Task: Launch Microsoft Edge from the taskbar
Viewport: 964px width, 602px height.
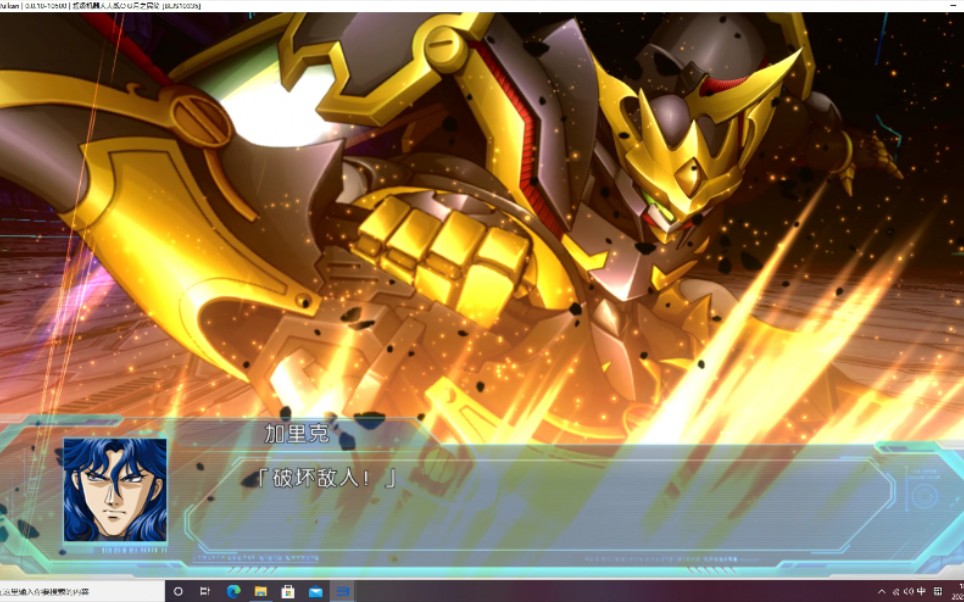Action: point(233,592)
